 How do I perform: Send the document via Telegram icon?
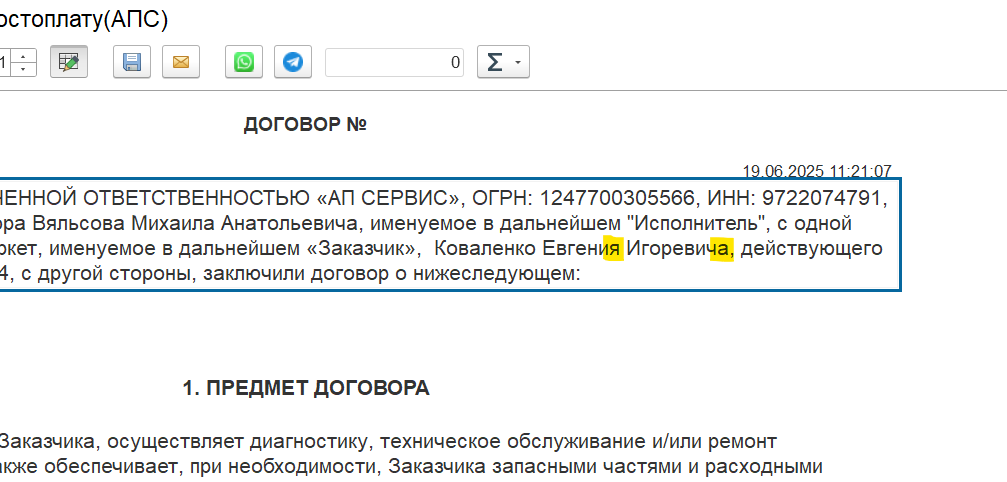292,62
